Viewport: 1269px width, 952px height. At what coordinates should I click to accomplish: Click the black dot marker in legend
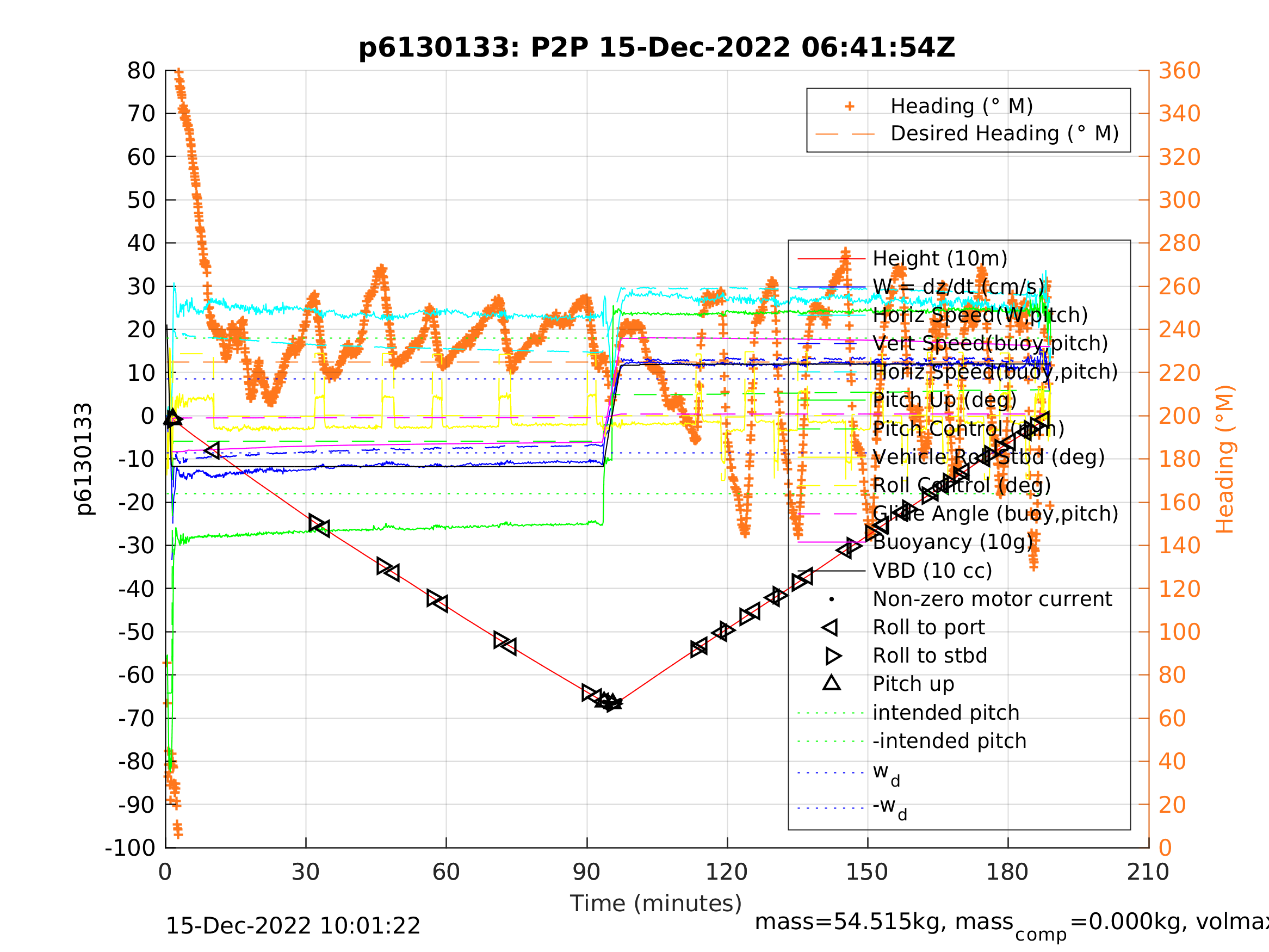[832, 599]
